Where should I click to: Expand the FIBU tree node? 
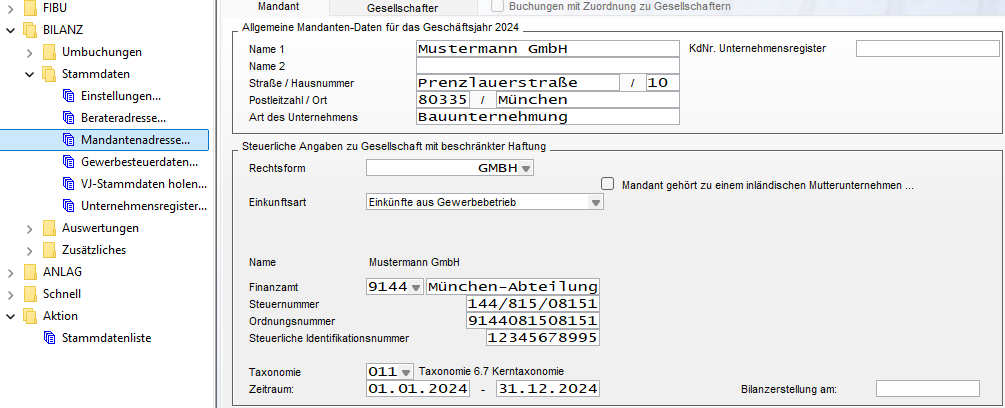pos(10,8)
